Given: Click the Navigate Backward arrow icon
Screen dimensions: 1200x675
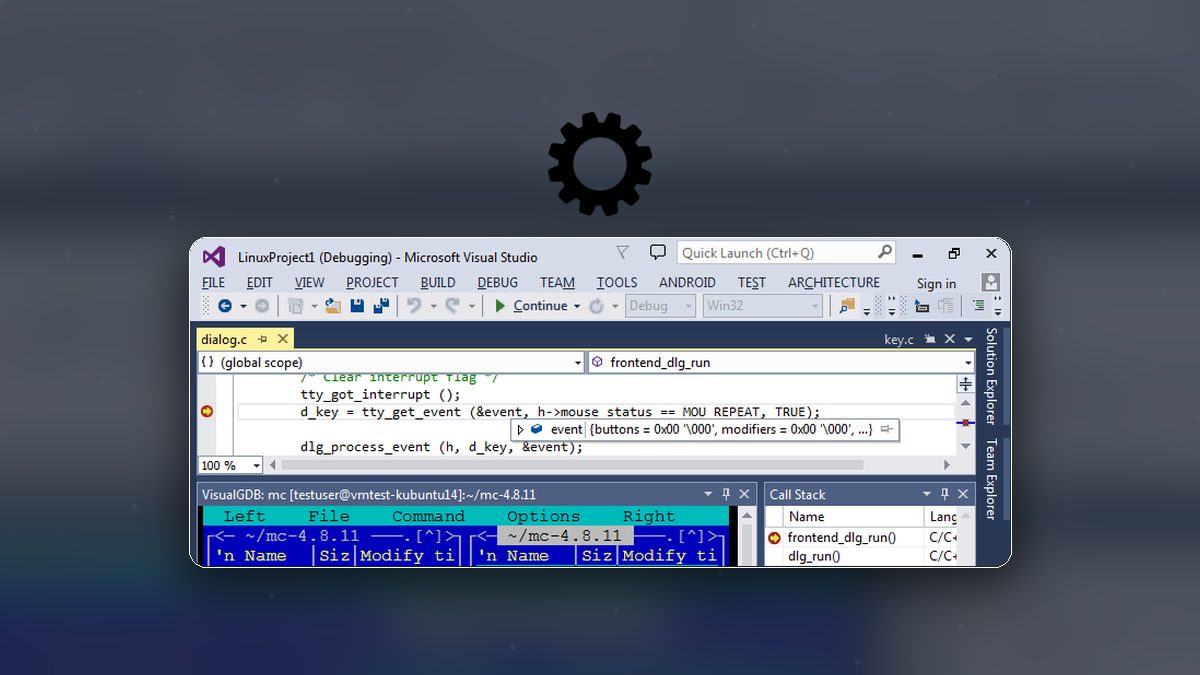Looking at the screenshot, I should pyautogui.click(x=225, y=306).
